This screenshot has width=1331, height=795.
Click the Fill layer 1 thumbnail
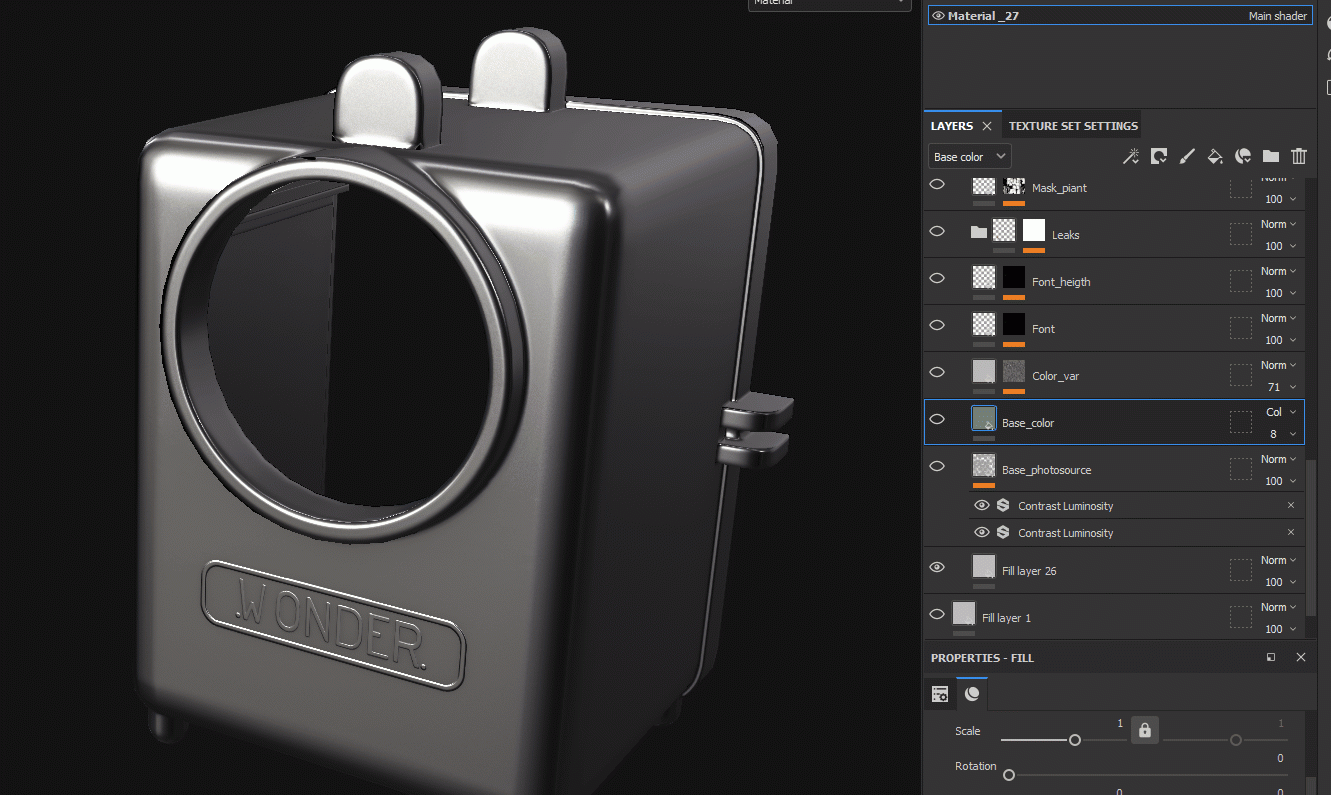click(x=964, y=614)
